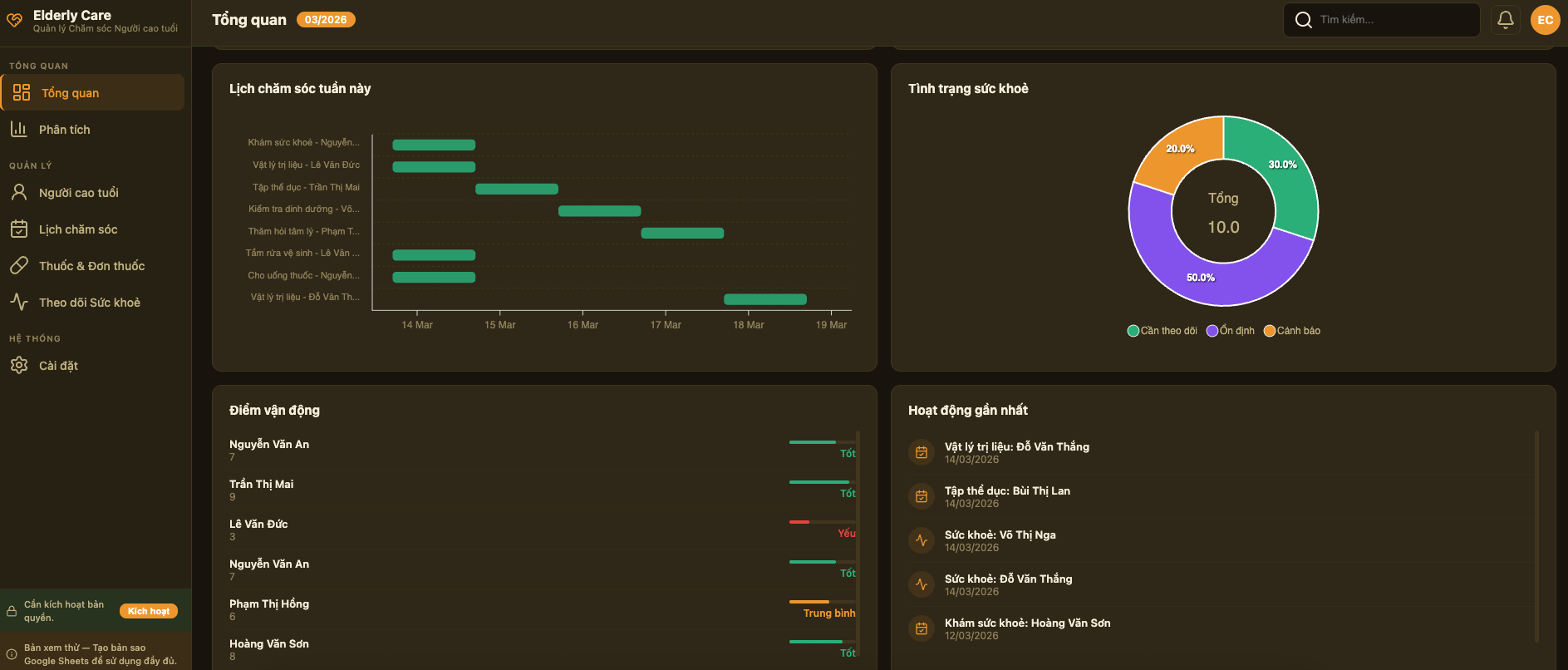Click the Thuốc & Đơn thuốc pill icon
Viewport: 1568px width, 670px height.
(19, 266)
